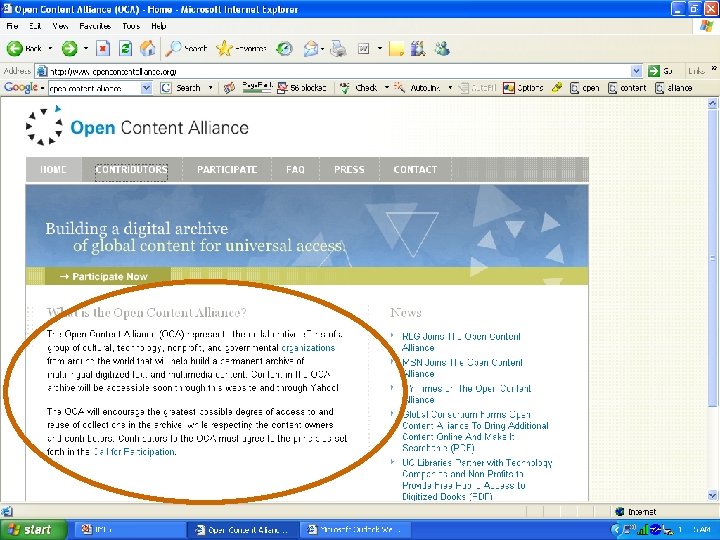The width and height of the screenshot is (720, 540).
Task: Open the Check button dropdown arrow
Action: [387, 88]
